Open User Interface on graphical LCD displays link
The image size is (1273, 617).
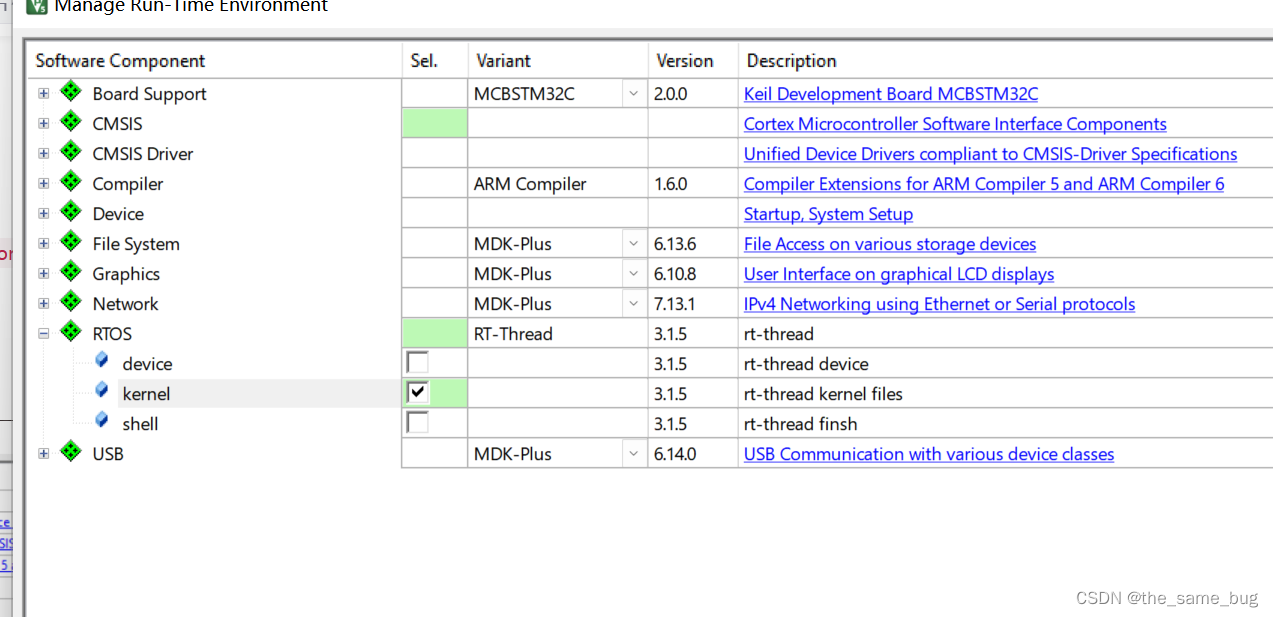899,274
